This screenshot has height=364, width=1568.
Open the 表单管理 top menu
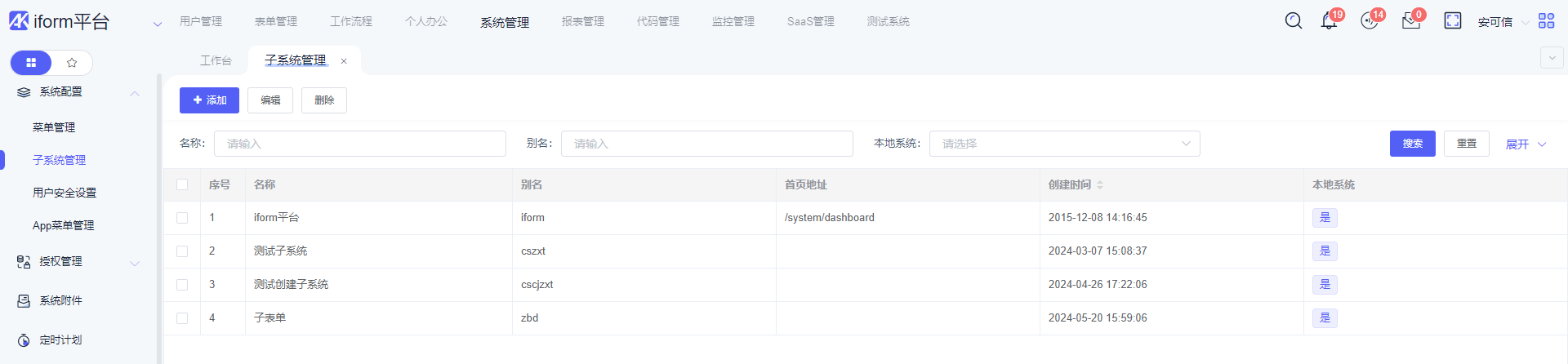point(275,22)
